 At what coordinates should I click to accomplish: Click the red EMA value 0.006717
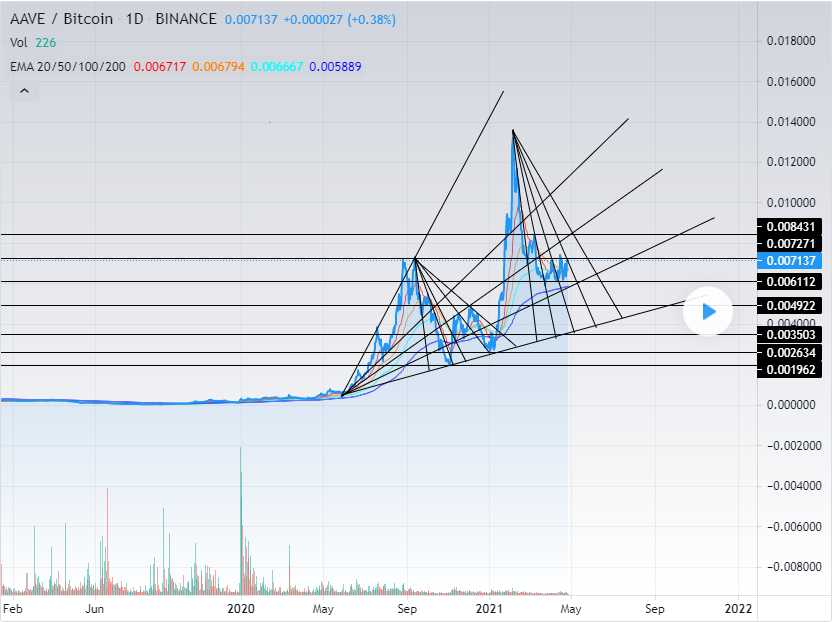point(158,66)
